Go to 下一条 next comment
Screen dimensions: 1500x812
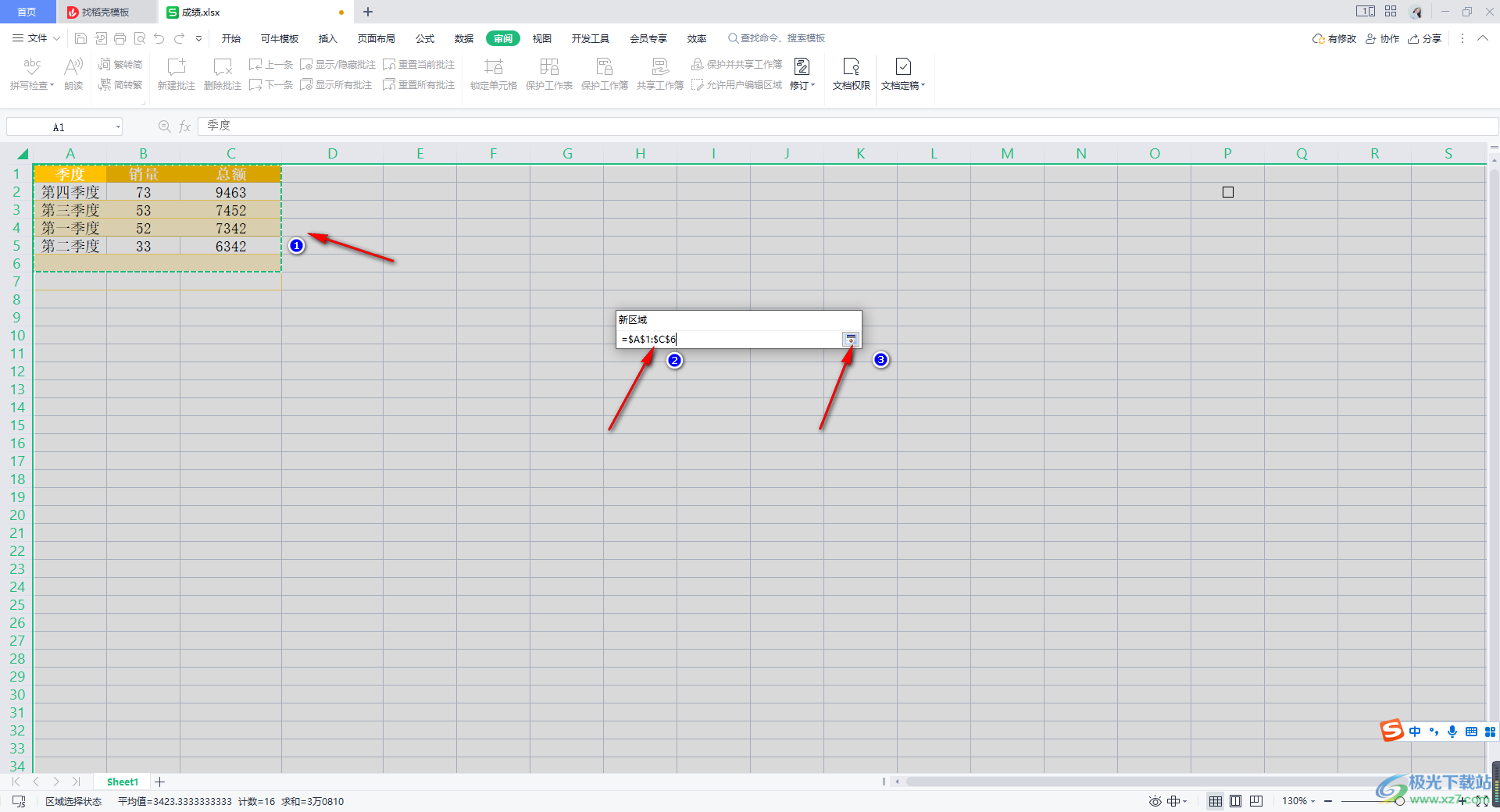click(x=271, y=84)
